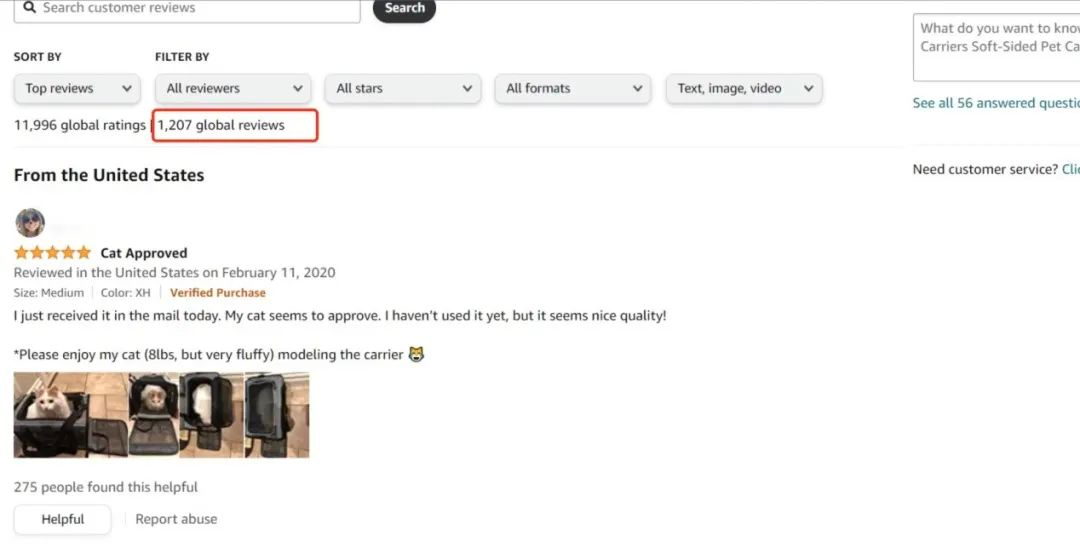
Task: Click the reviewer's profile avatar
Action: [x=30, y=223]
